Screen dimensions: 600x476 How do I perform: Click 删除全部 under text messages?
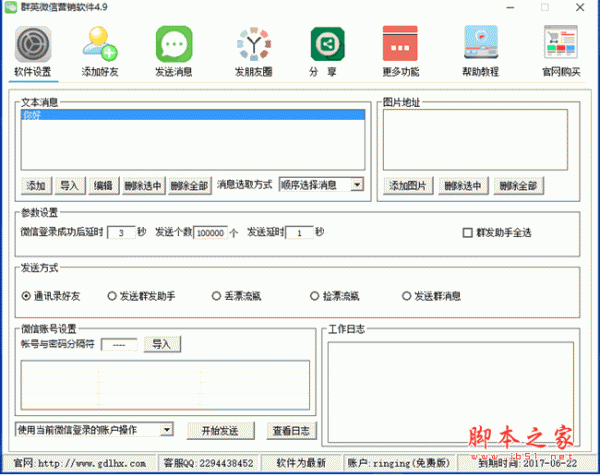[189, 186]
